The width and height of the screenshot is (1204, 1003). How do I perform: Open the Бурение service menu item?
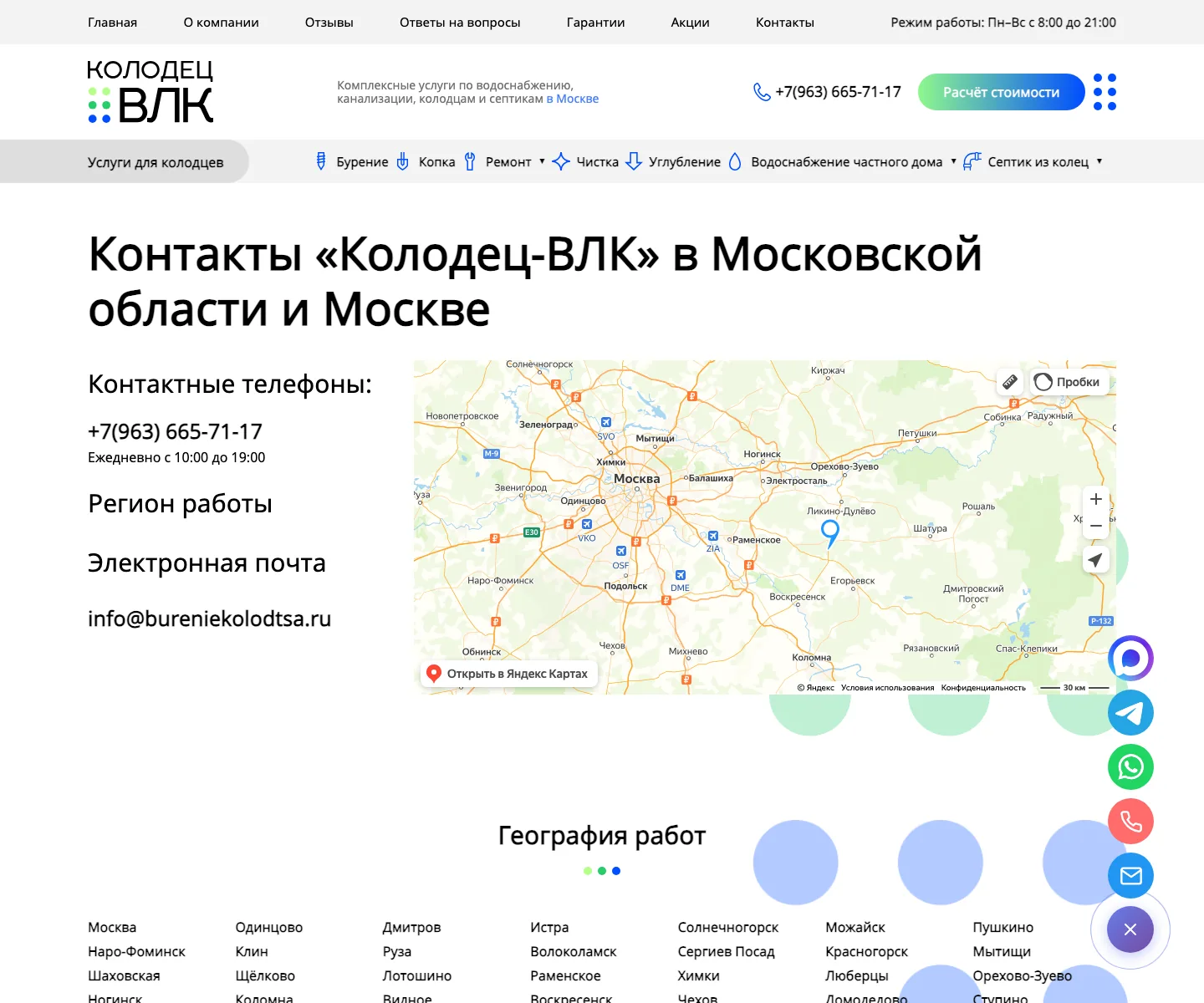point(351,161)
